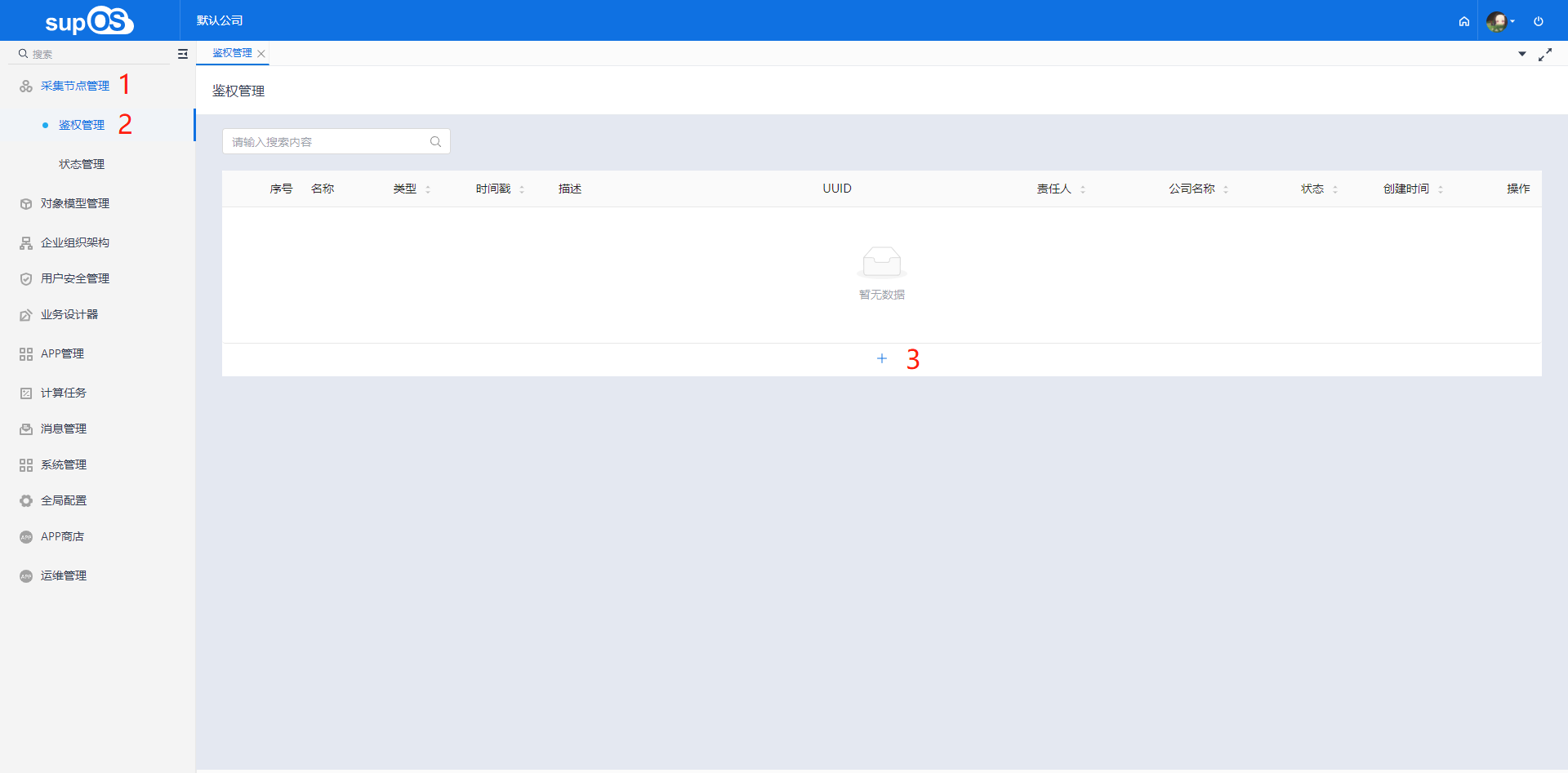Click the power/logout icon

point(1539,21)
